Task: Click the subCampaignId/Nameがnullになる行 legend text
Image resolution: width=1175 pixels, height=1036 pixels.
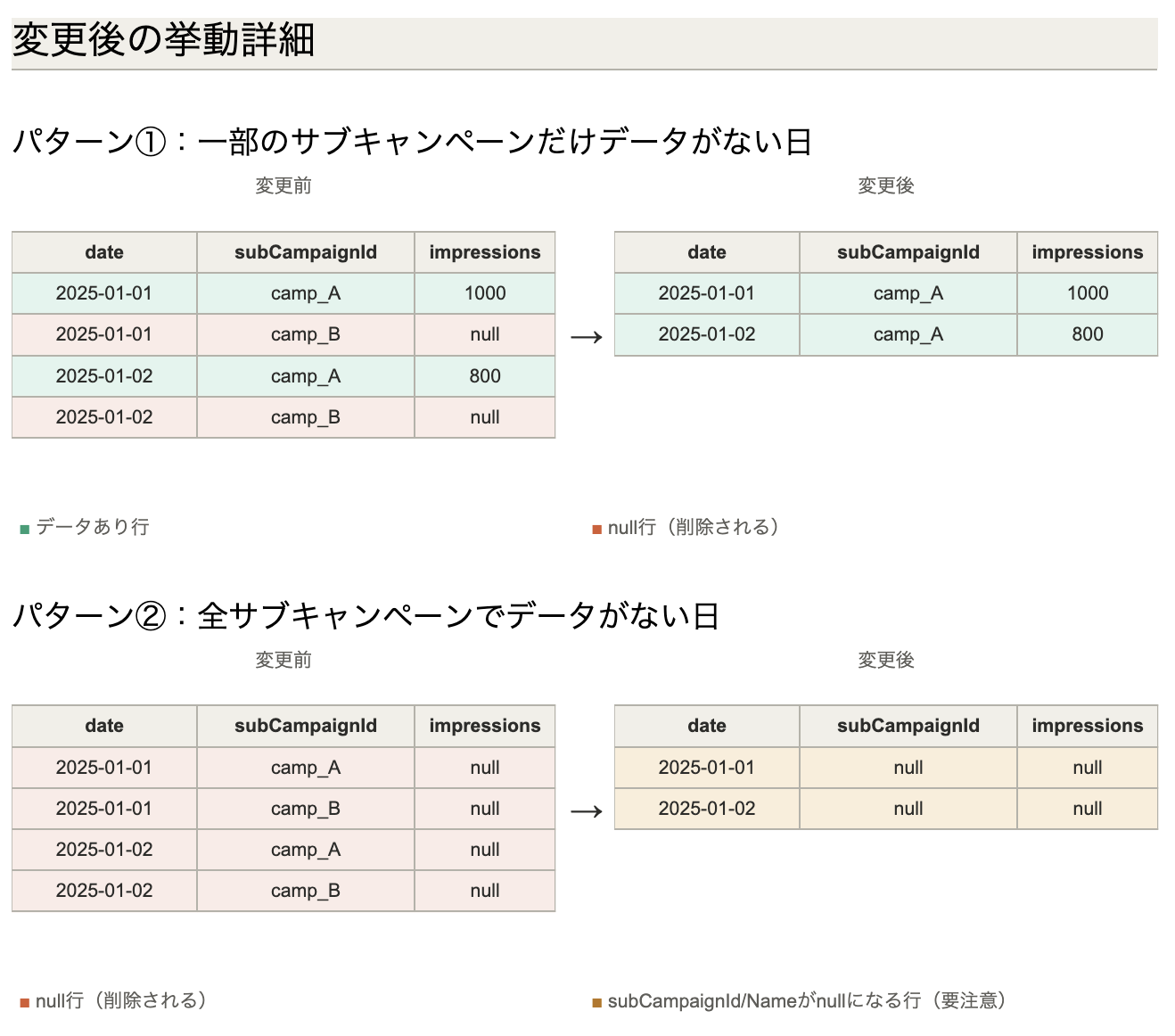Action: [807, 1000]
